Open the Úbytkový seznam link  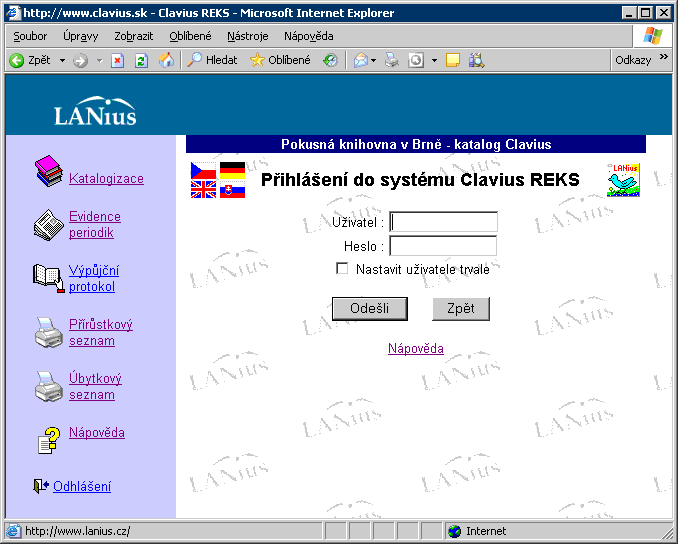click(95, 387)
